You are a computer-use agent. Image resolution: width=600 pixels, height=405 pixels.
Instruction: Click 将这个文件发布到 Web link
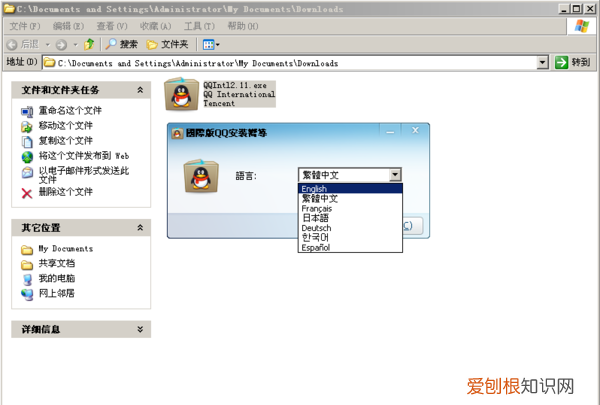pyautogui.click(x=84, y=155)
